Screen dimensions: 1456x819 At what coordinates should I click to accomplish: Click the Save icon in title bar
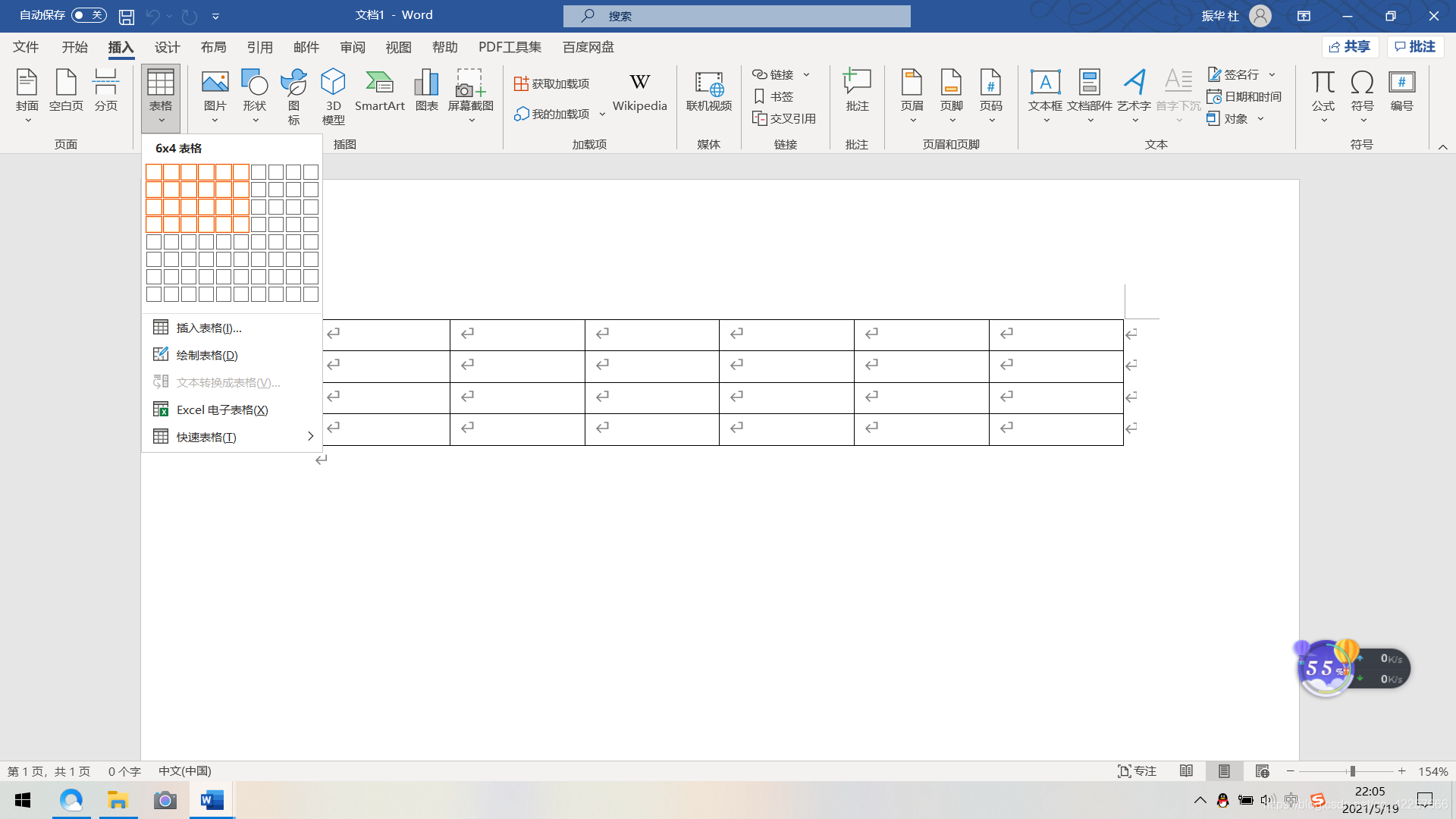[x=127, y=16]
